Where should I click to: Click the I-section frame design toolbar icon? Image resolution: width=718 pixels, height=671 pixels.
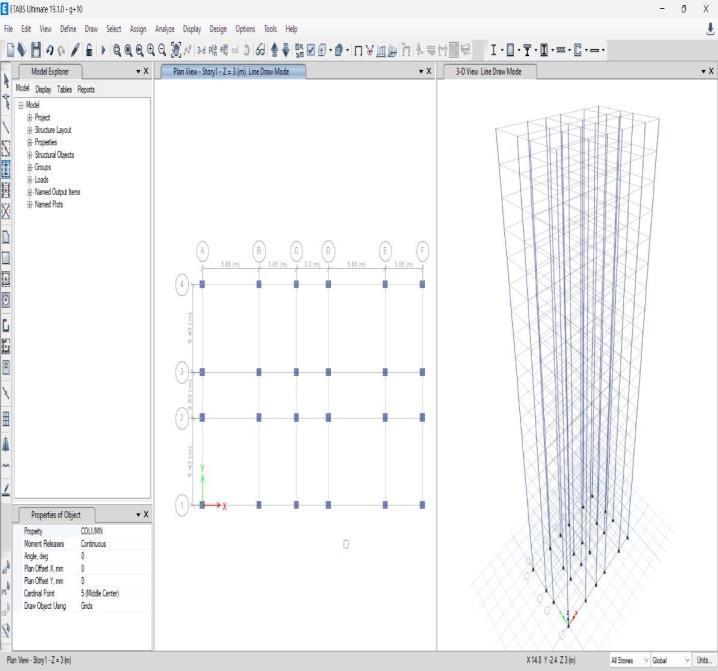pyautogui.click(x=493, y=49)
